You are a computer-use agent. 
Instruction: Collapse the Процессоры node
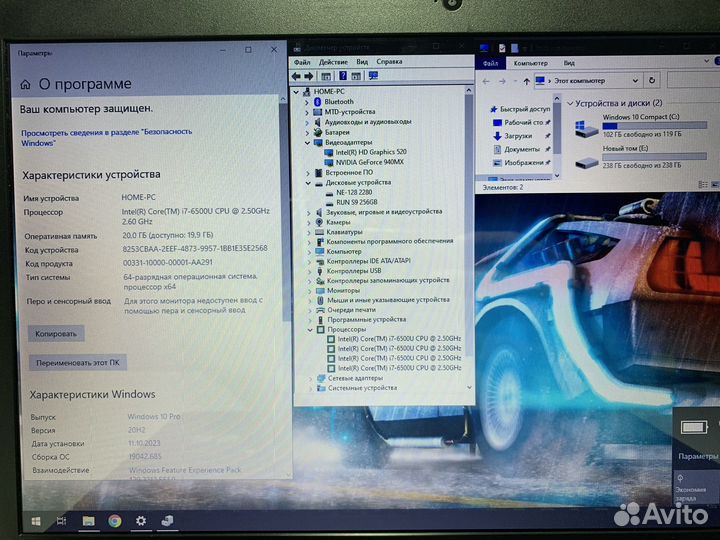310,330
